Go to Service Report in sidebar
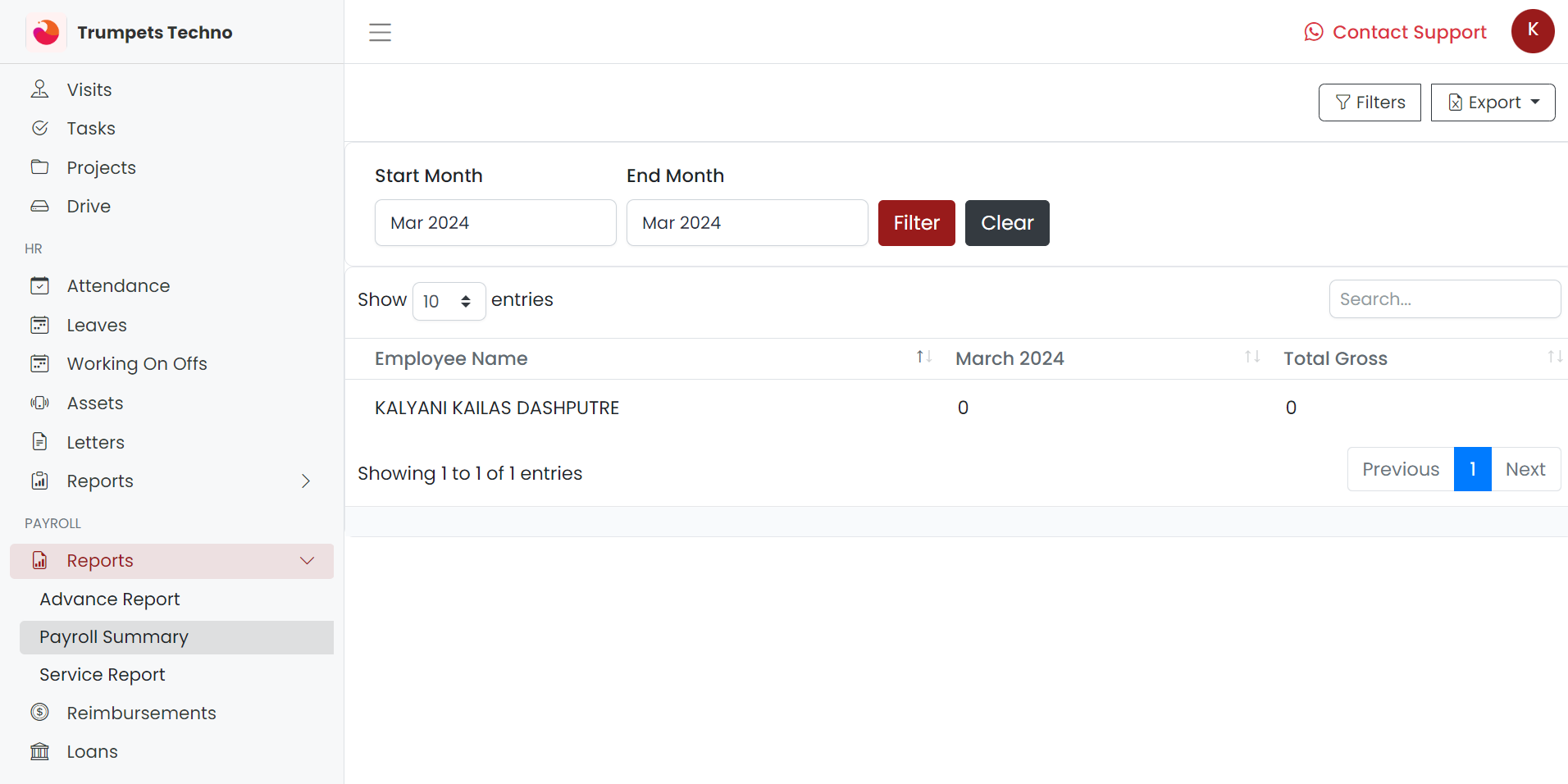 [103, 675]
